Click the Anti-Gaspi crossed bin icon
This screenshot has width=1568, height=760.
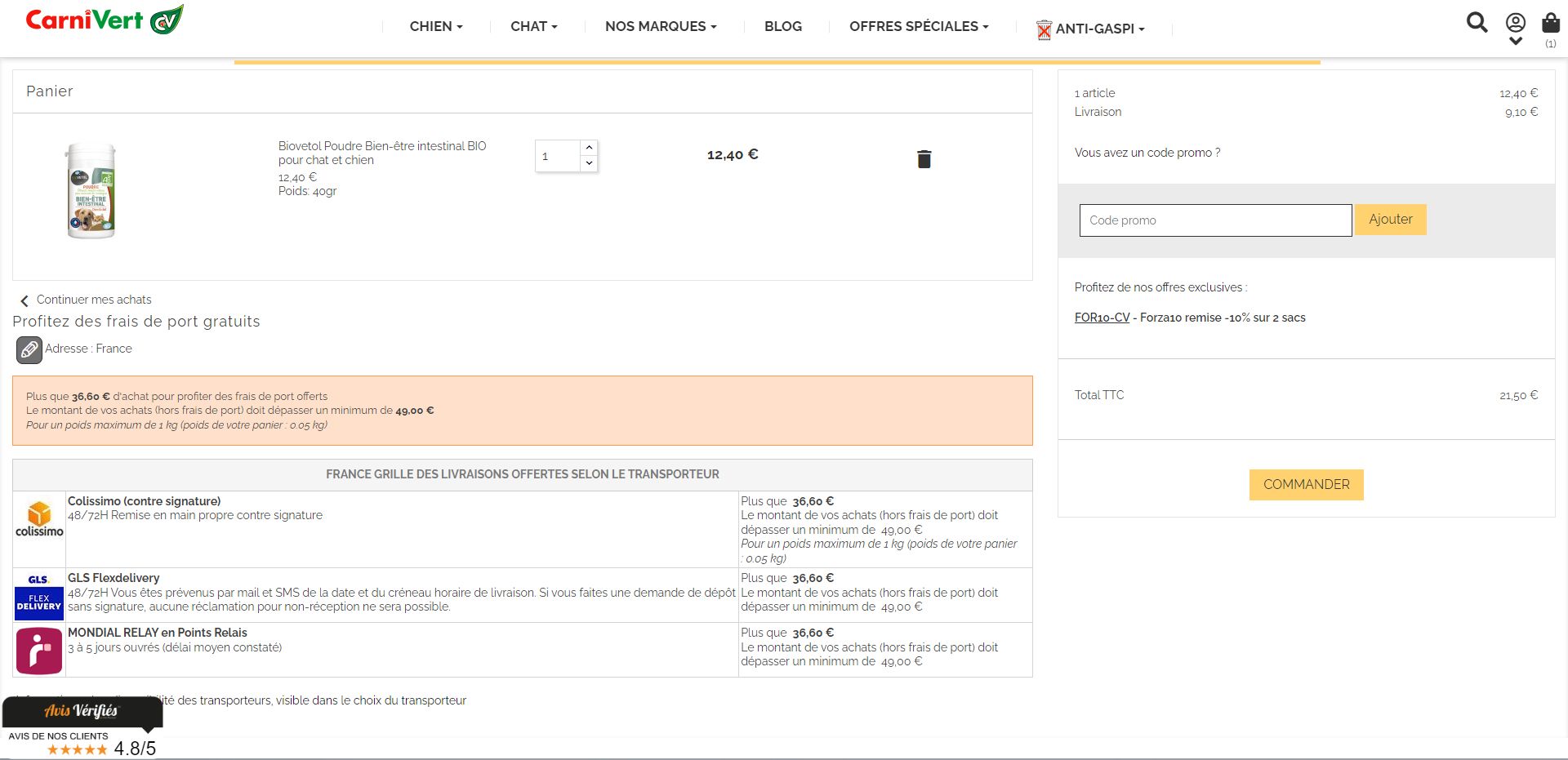click(1044, 30)
